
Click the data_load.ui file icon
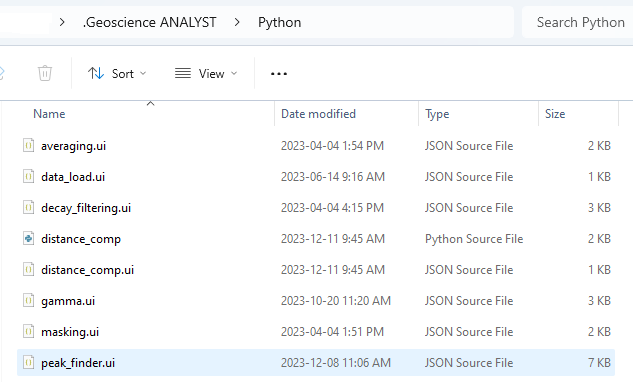28,176
